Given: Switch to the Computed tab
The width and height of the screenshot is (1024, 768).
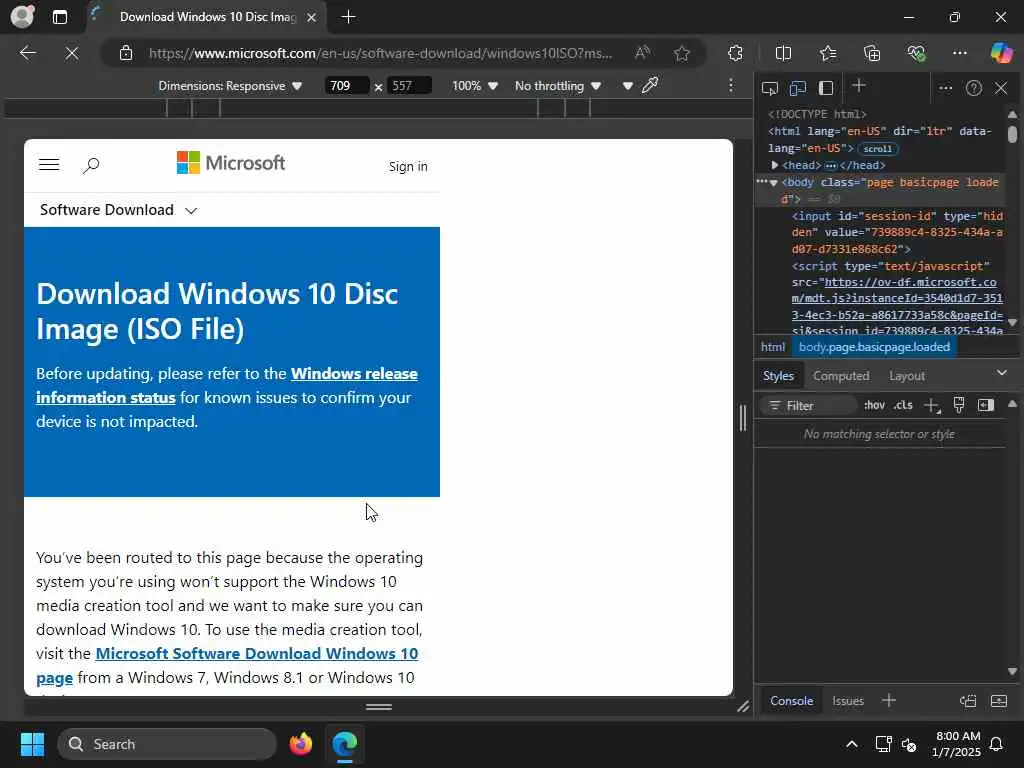Looking at the screenshot, I should pyautogui.click(x=841, y=376).
